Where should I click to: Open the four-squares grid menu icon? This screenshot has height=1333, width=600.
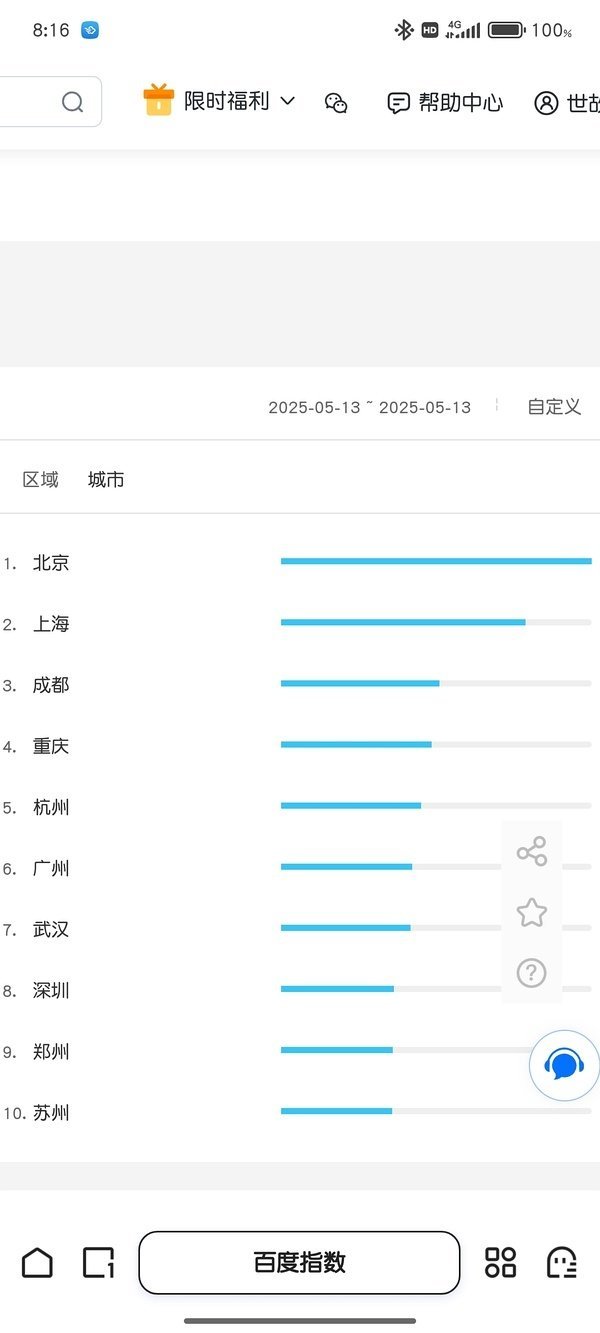tap(500, 1262)
